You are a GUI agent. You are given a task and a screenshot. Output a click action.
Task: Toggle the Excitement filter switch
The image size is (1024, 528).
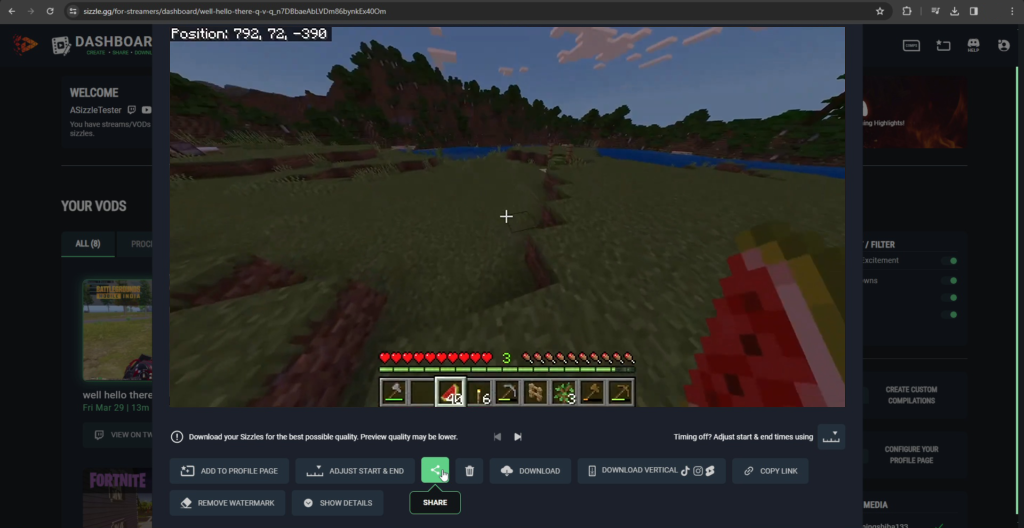(x=950, y=261)
